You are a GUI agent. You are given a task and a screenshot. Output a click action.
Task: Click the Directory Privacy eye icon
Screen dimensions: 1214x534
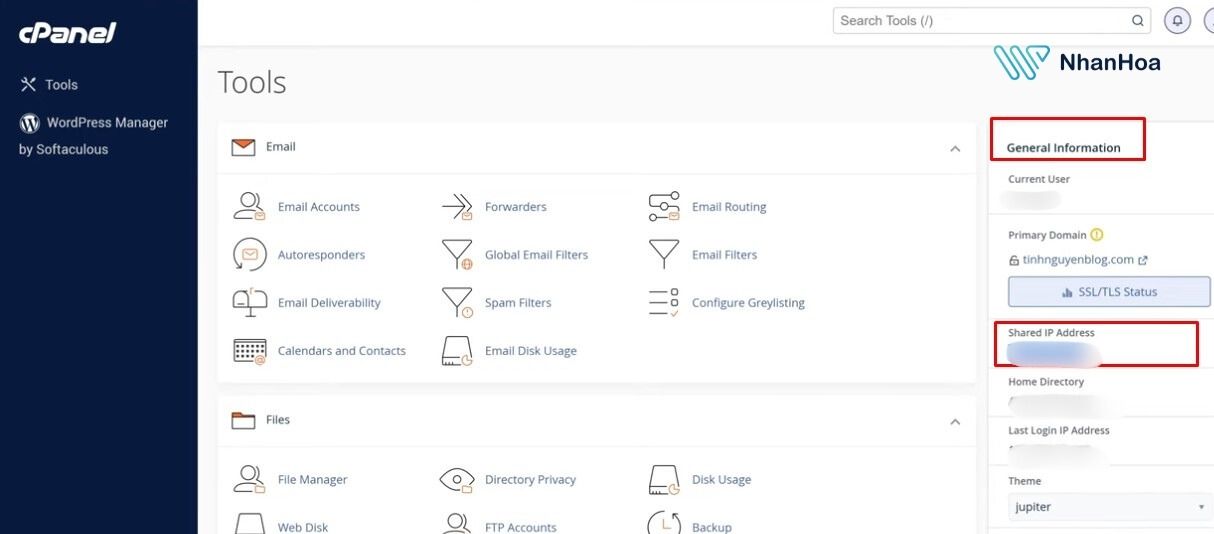[x=457, y=480]
